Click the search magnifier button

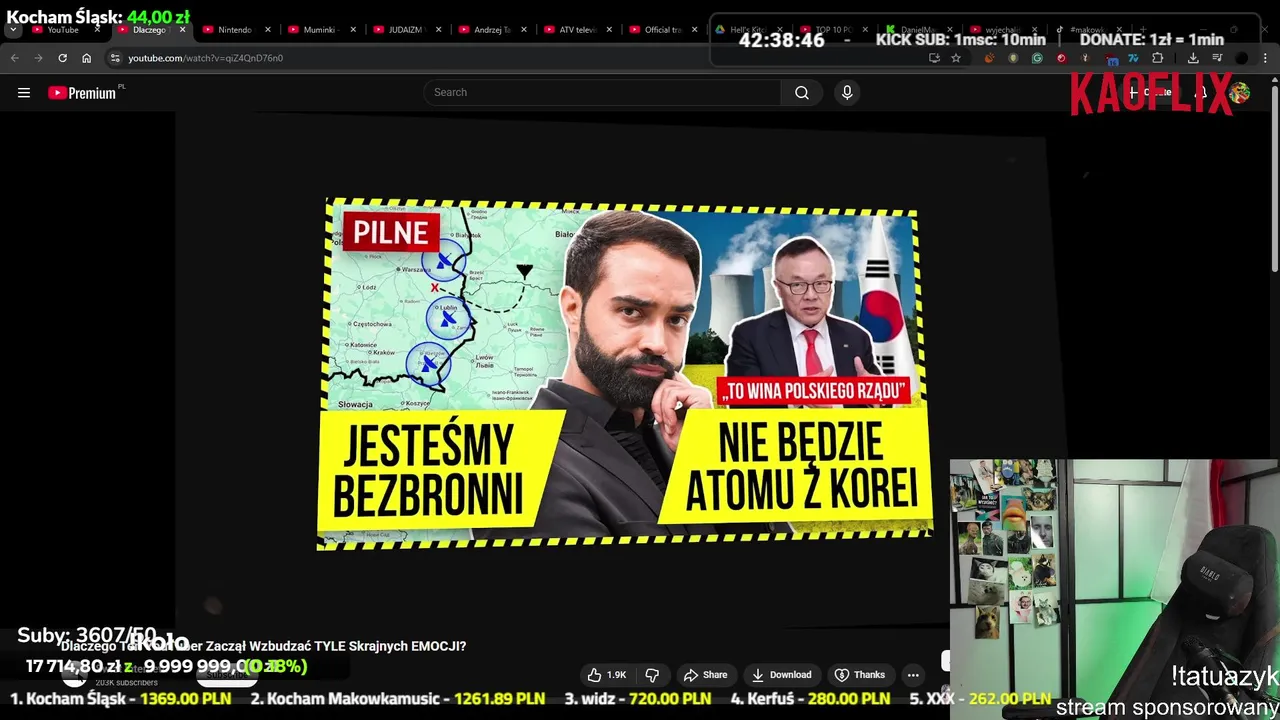pos(801,93)
